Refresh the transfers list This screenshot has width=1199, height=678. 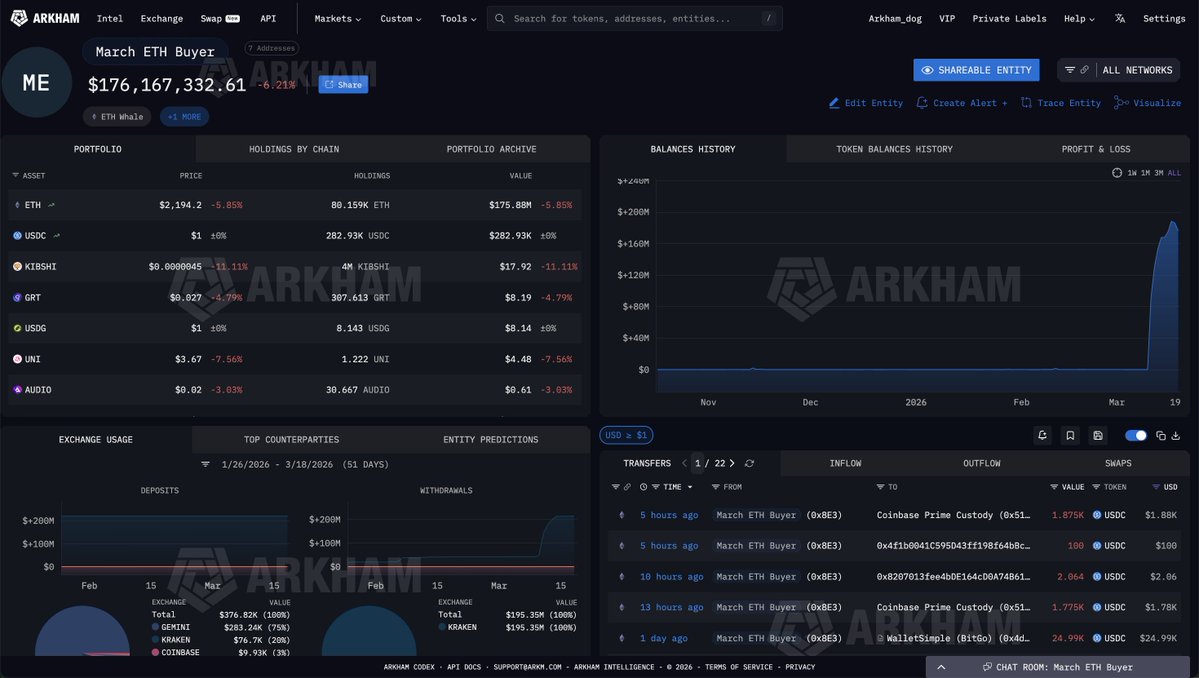749,463
